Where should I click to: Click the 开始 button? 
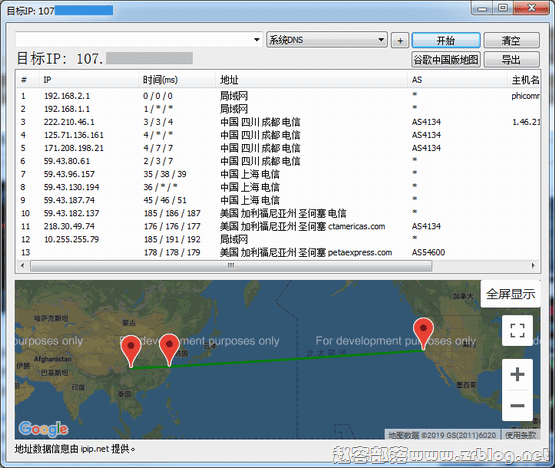pyautogui.click(x=446, y=40)
